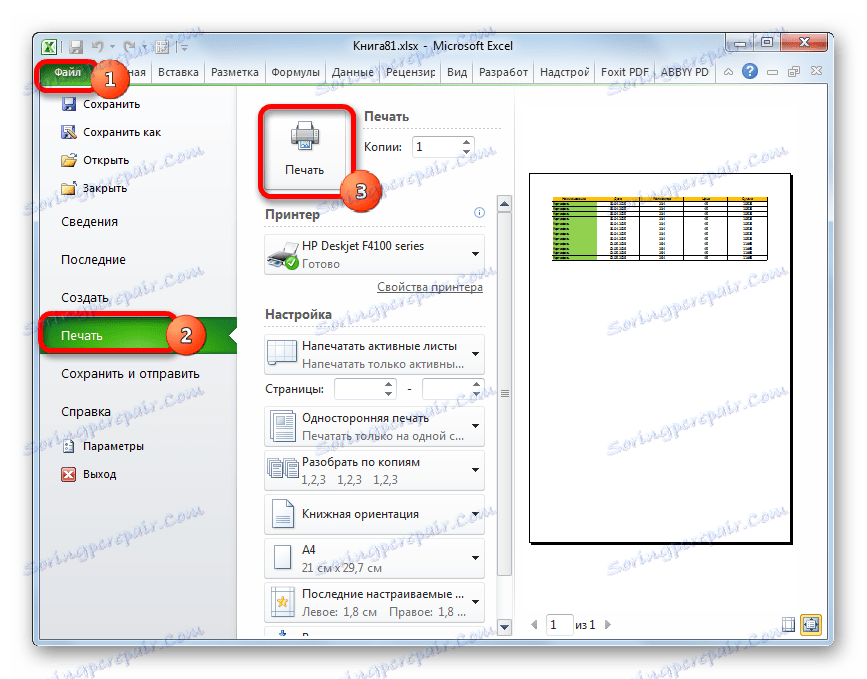Open Напечатать активные листы dropdown
Viewport: 867px width, 679px height.
(374, 354)
